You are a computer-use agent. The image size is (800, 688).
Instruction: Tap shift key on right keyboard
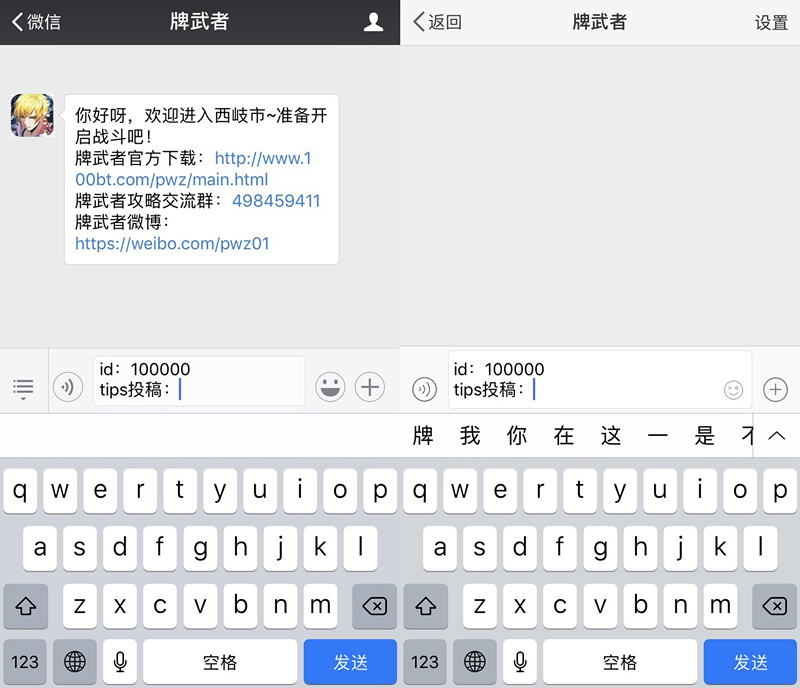click(x=426, y=606)
